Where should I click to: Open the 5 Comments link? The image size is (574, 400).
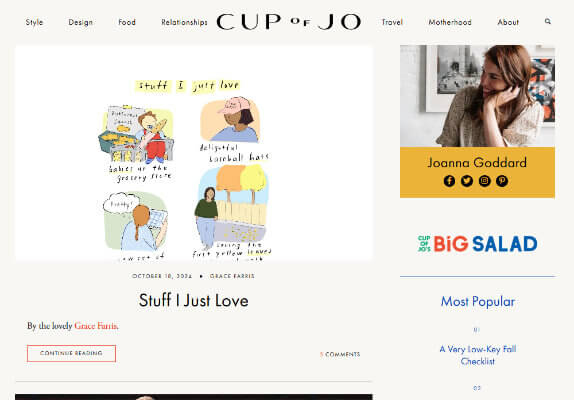point(340,354)
